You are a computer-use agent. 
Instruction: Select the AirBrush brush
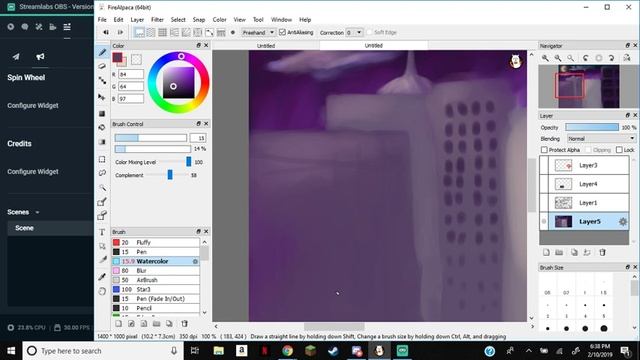[156, 280]
